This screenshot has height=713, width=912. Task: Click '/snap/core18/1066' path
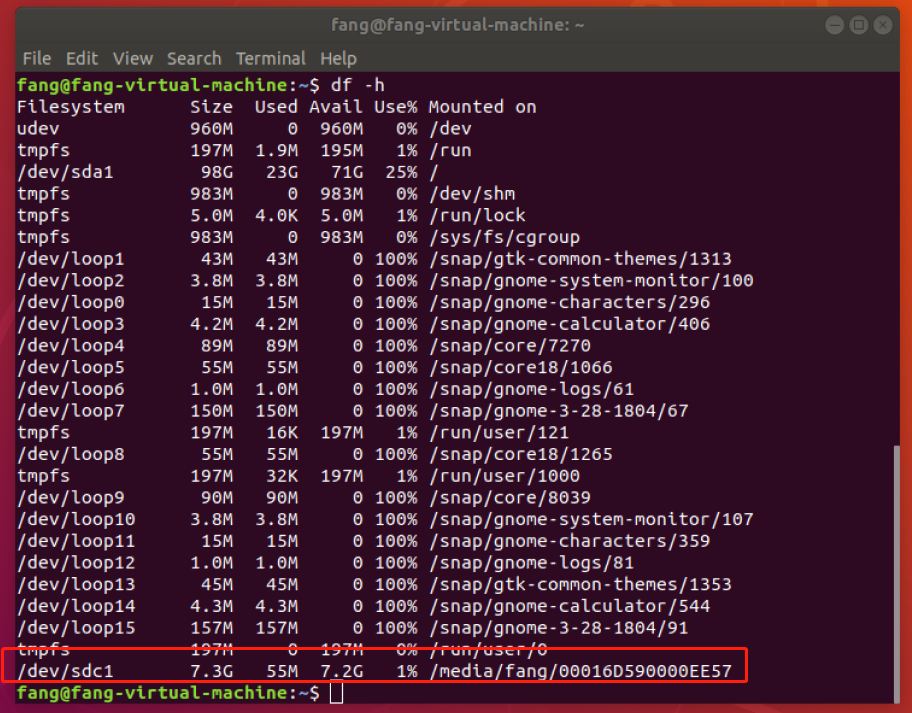(521, 368)
